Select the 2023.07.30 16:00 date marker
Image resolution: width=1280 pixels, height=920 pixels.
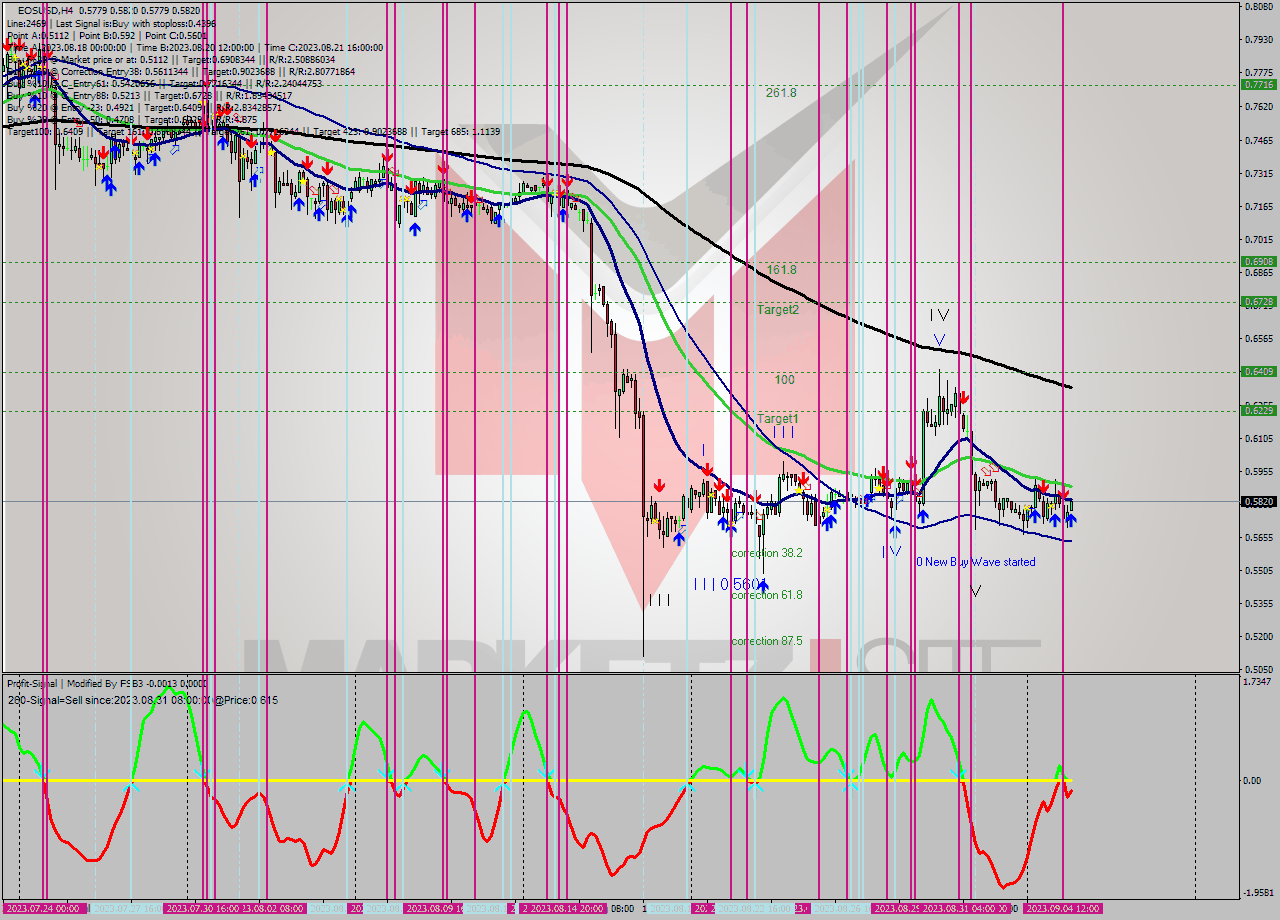tap(201, 908)
